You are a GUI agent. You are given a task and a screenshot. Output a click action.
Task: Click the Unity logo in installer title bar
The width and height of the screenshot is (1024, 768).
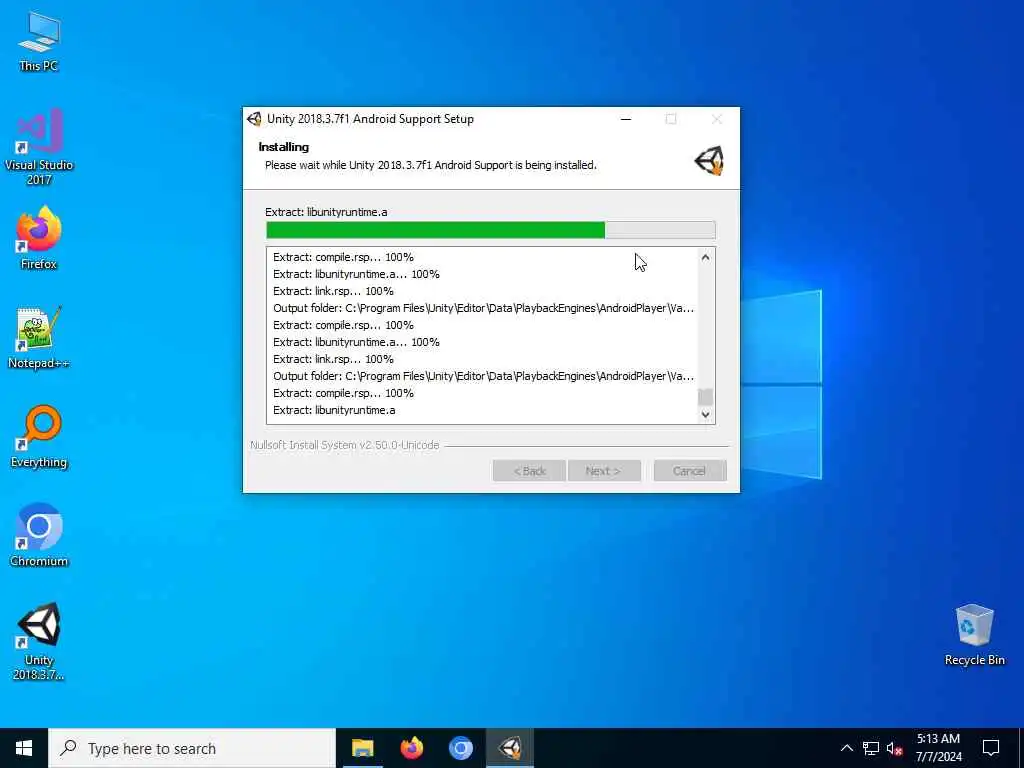pos(254,119)
